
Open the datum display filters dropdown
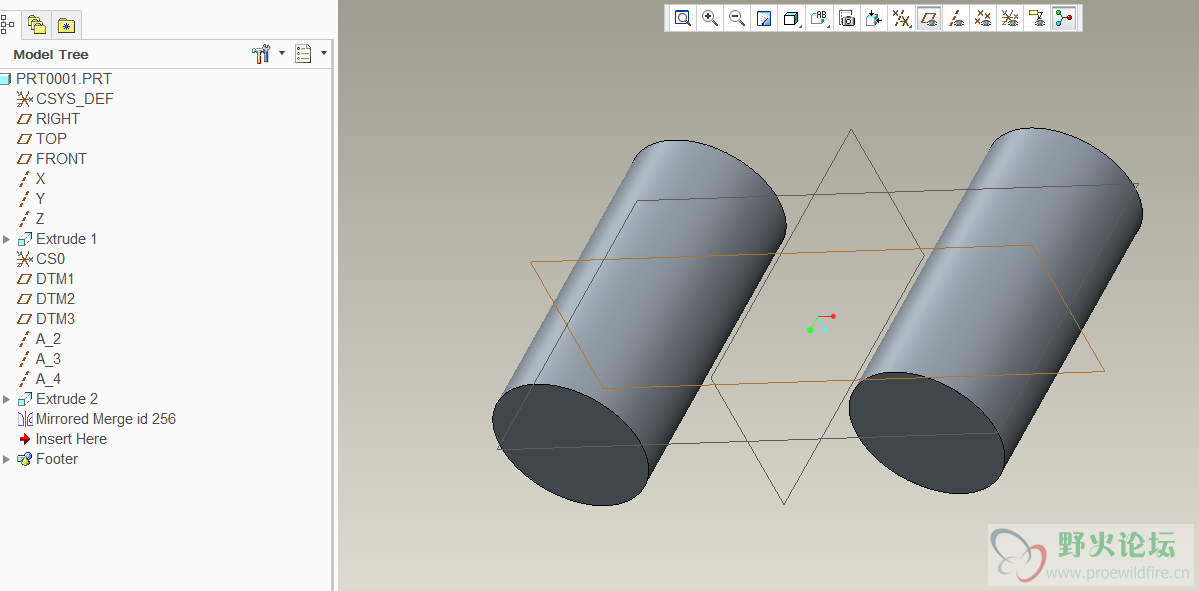point(902,18)
